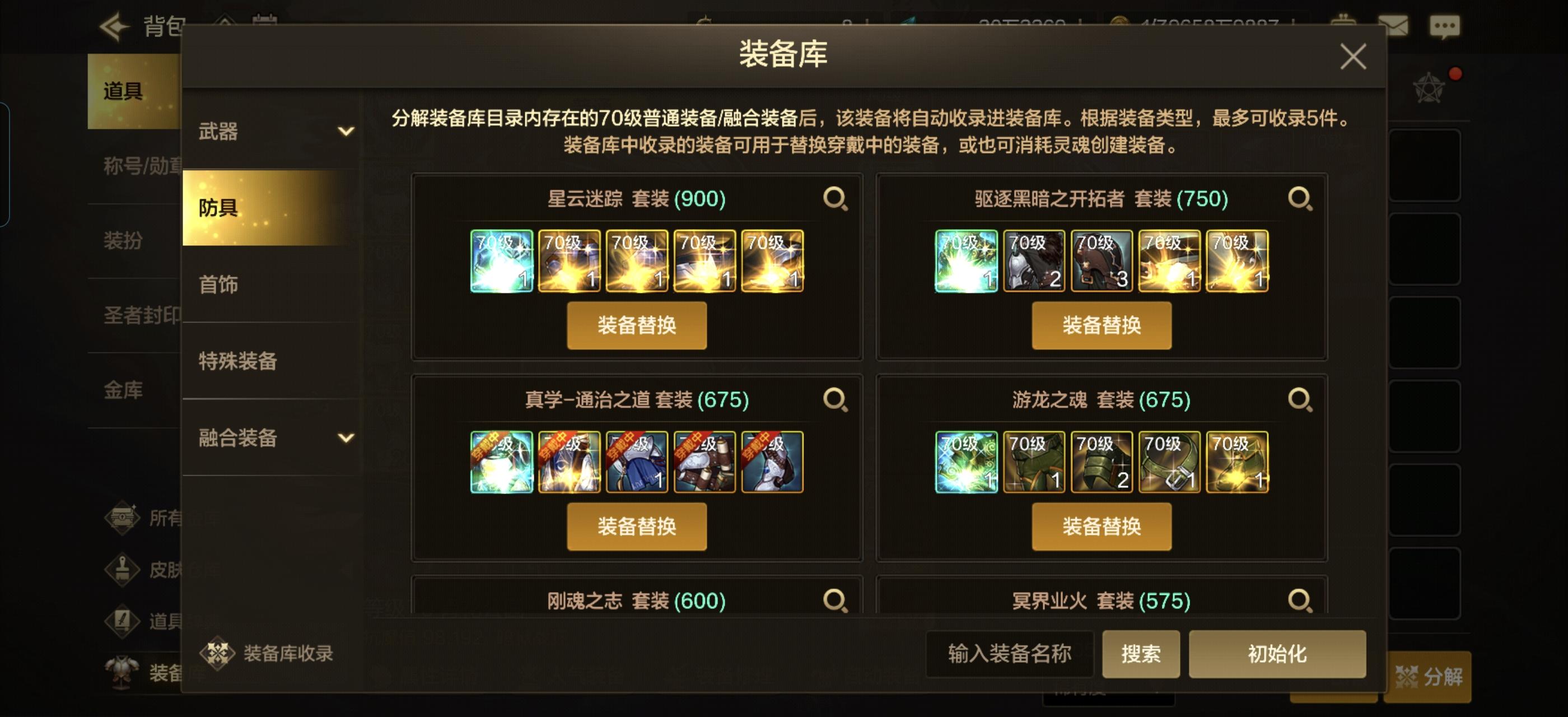Image resolution: width=1568 pixels, height=717 pixels.
Task: Replace equipment for 游龙之魂 set
Action: pos(1101,527)
